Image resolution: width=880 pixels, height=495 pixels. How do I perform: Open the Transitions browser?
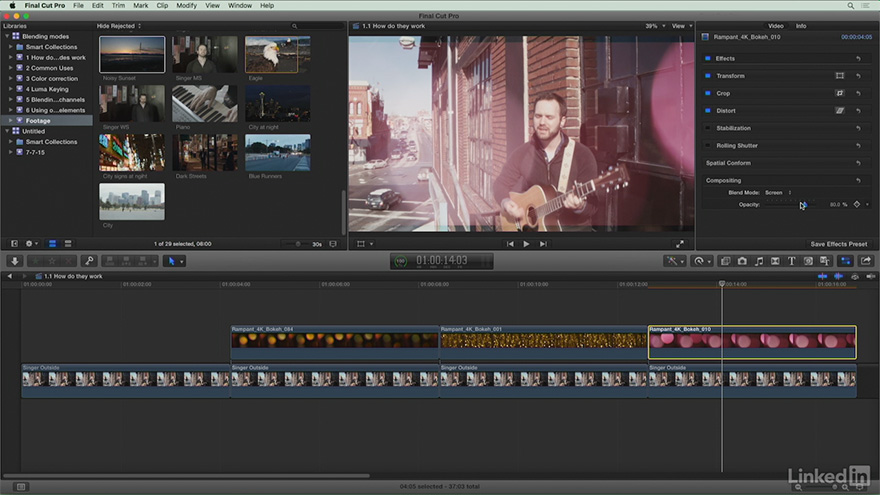coord(775,261)
